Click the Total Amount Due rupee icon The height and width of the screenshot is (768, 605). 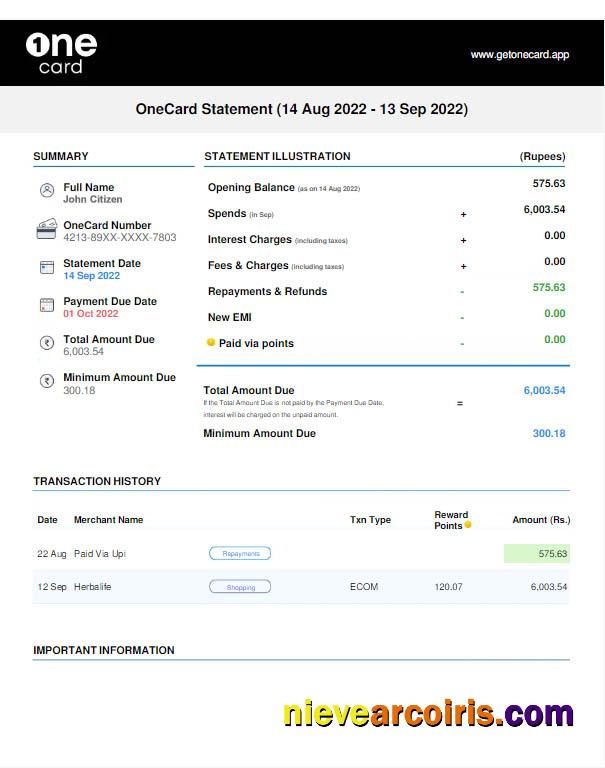tap(46, 343)
